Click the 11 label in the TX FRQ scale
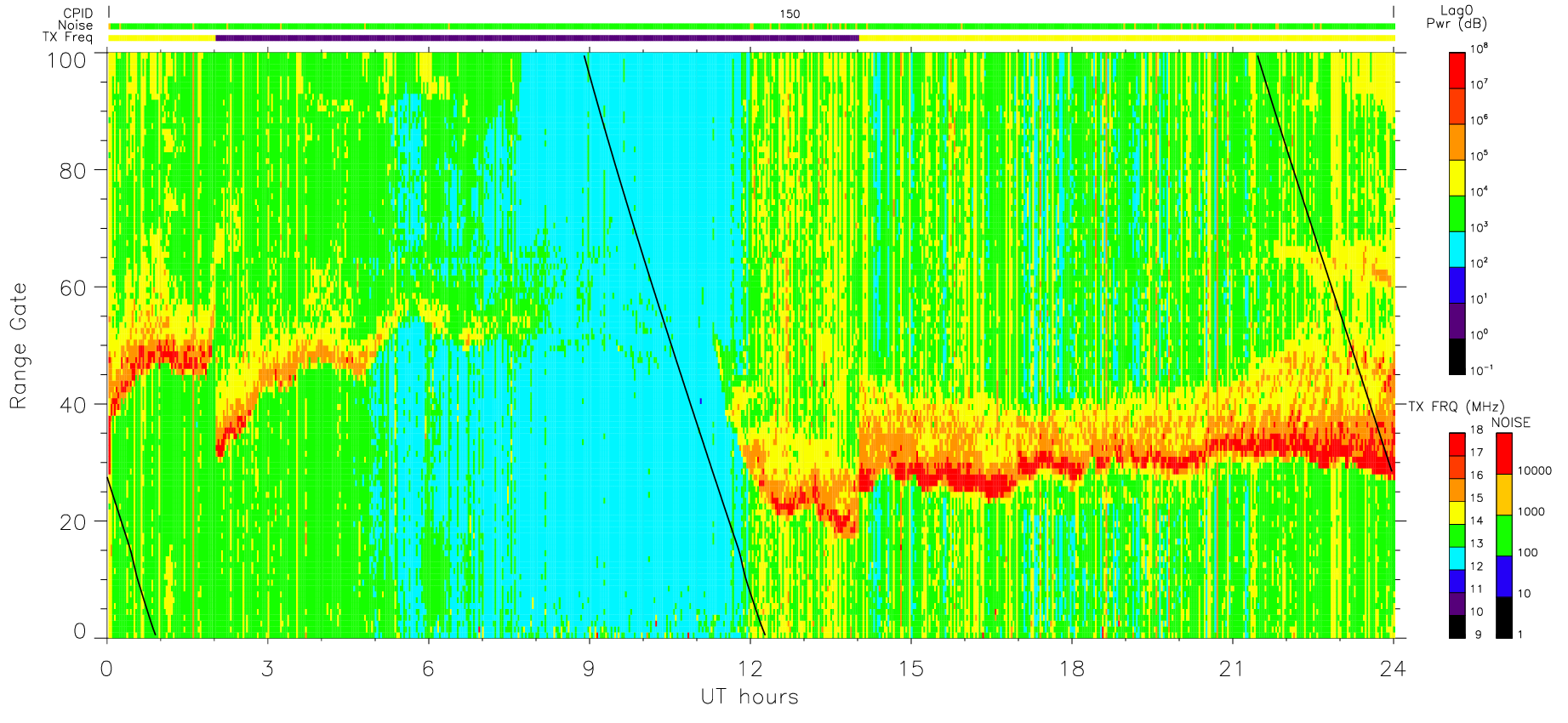Viewport: 1568px width, 723px height. 1476,589
